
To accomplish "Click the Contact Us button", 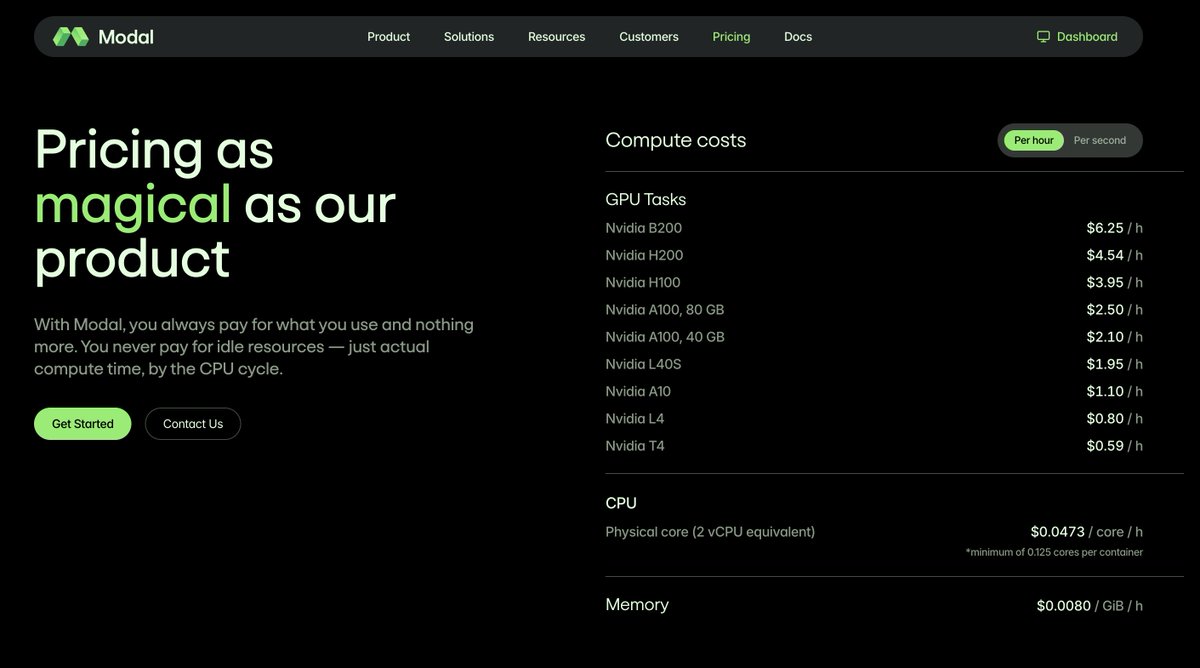I will [193, 424].
